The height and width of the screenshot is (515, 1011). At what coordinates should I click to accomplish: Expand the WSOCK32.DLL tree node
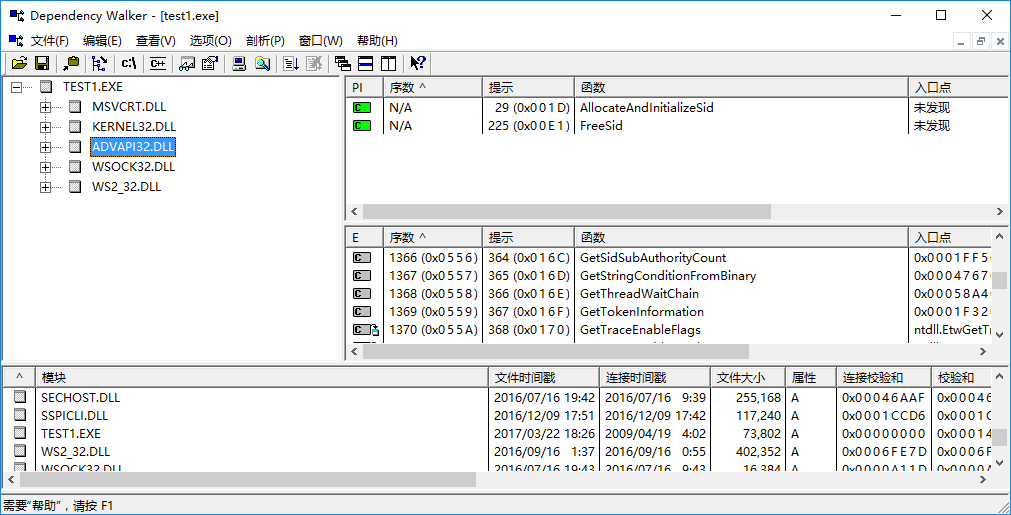click(45, 167)
